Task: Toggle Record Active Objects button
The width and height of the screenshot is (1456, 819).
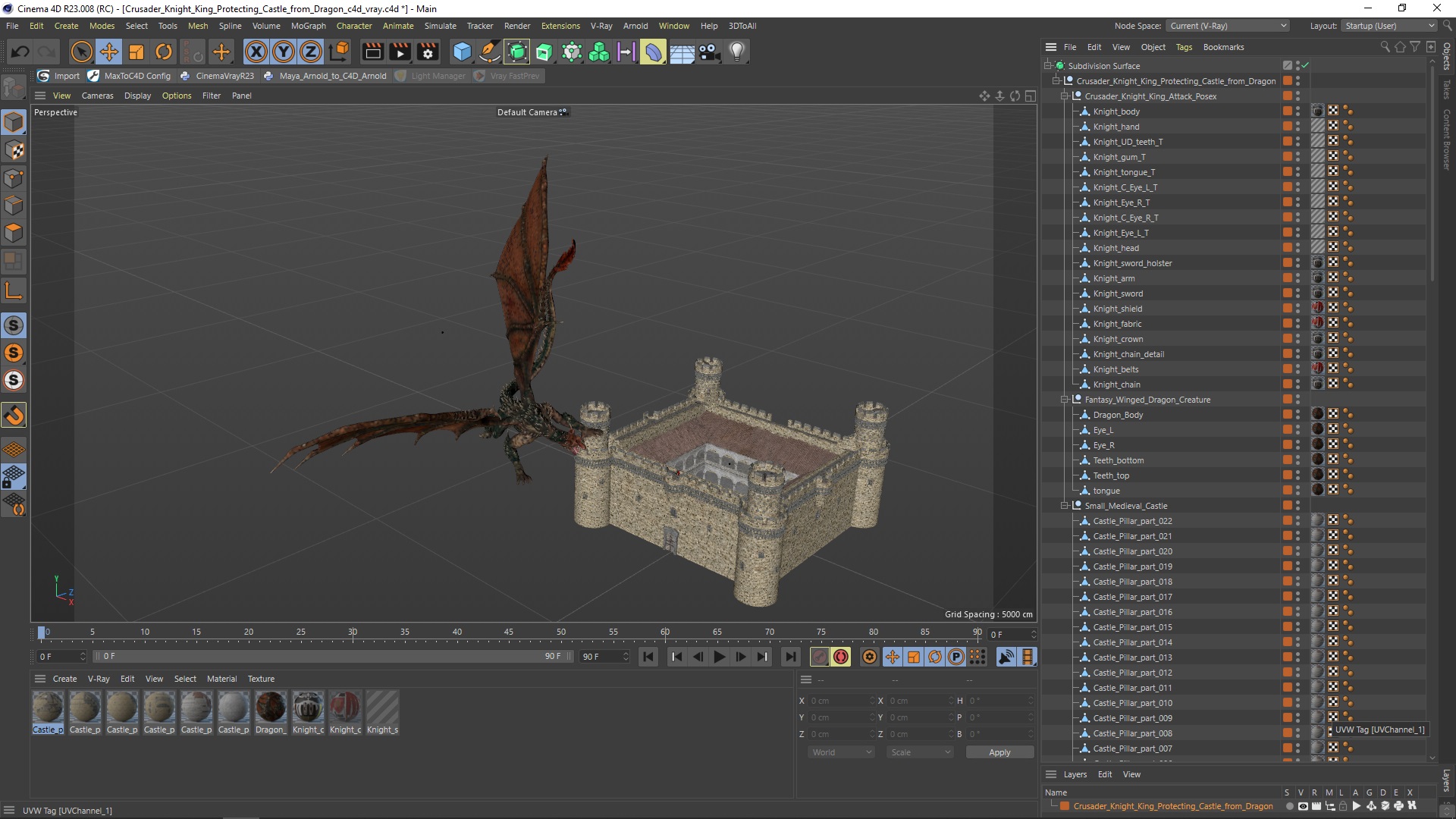Action: (820, 657)
